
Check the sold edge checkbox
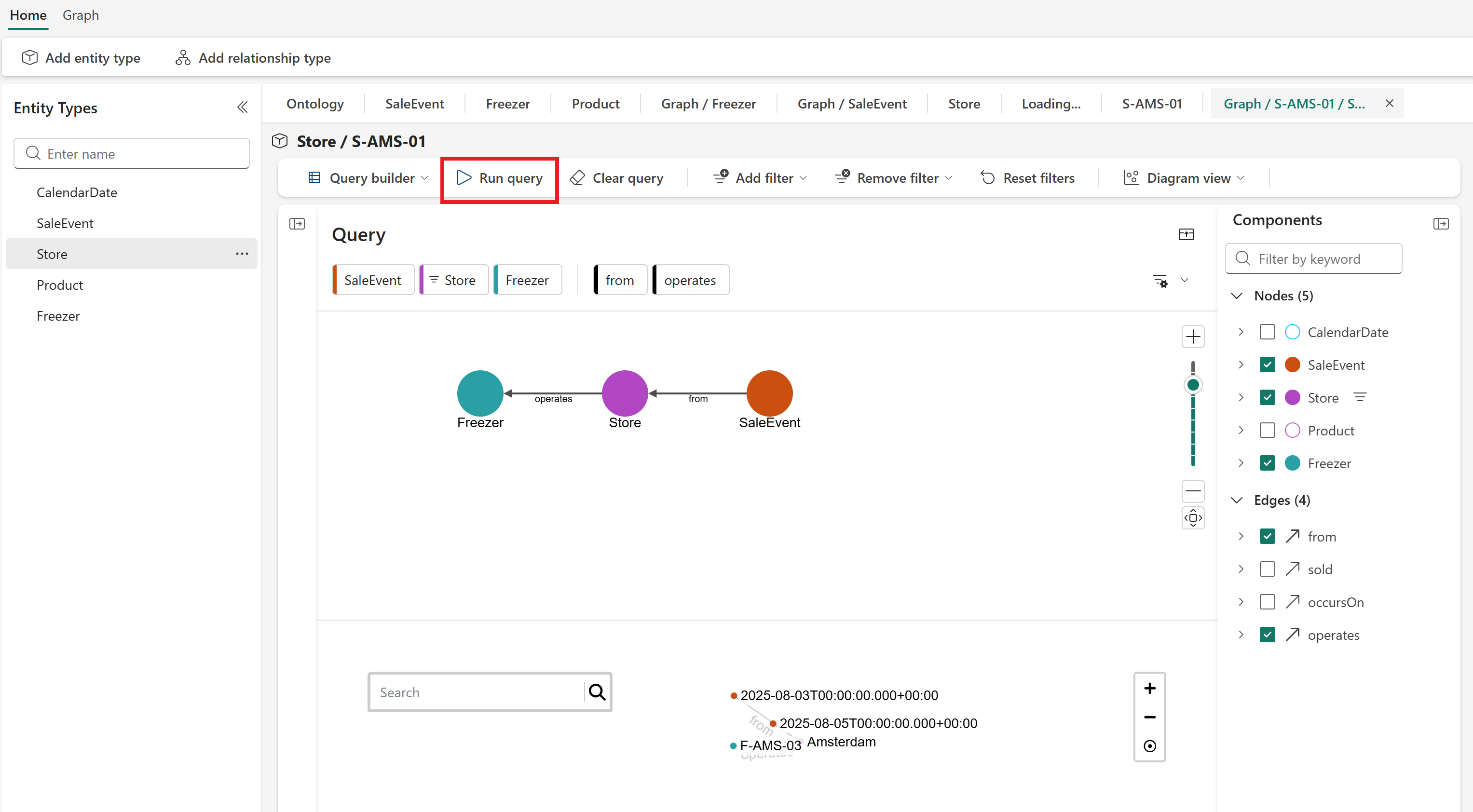[1267, 569]
